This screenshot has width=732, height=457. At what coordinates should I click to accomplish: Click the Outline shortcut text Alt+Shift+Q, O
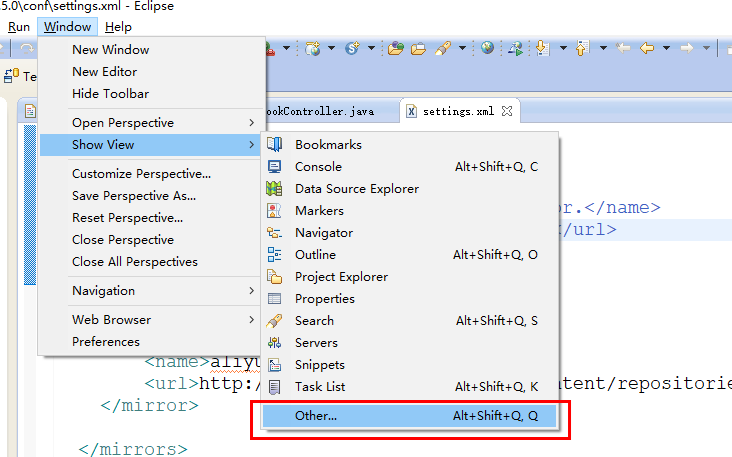495,255
